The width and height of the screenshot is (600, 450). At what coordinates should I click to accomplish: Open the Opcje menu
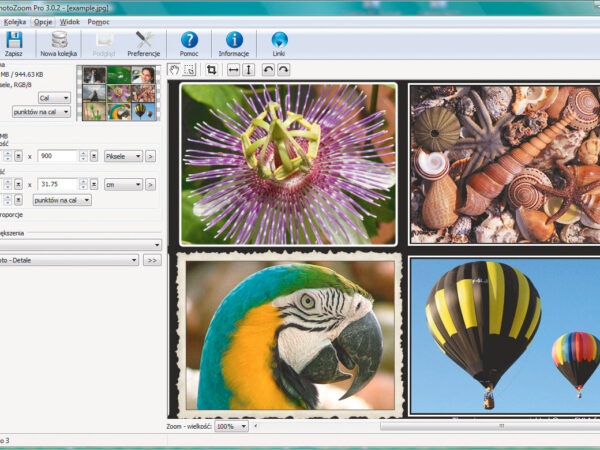[43, 21]
